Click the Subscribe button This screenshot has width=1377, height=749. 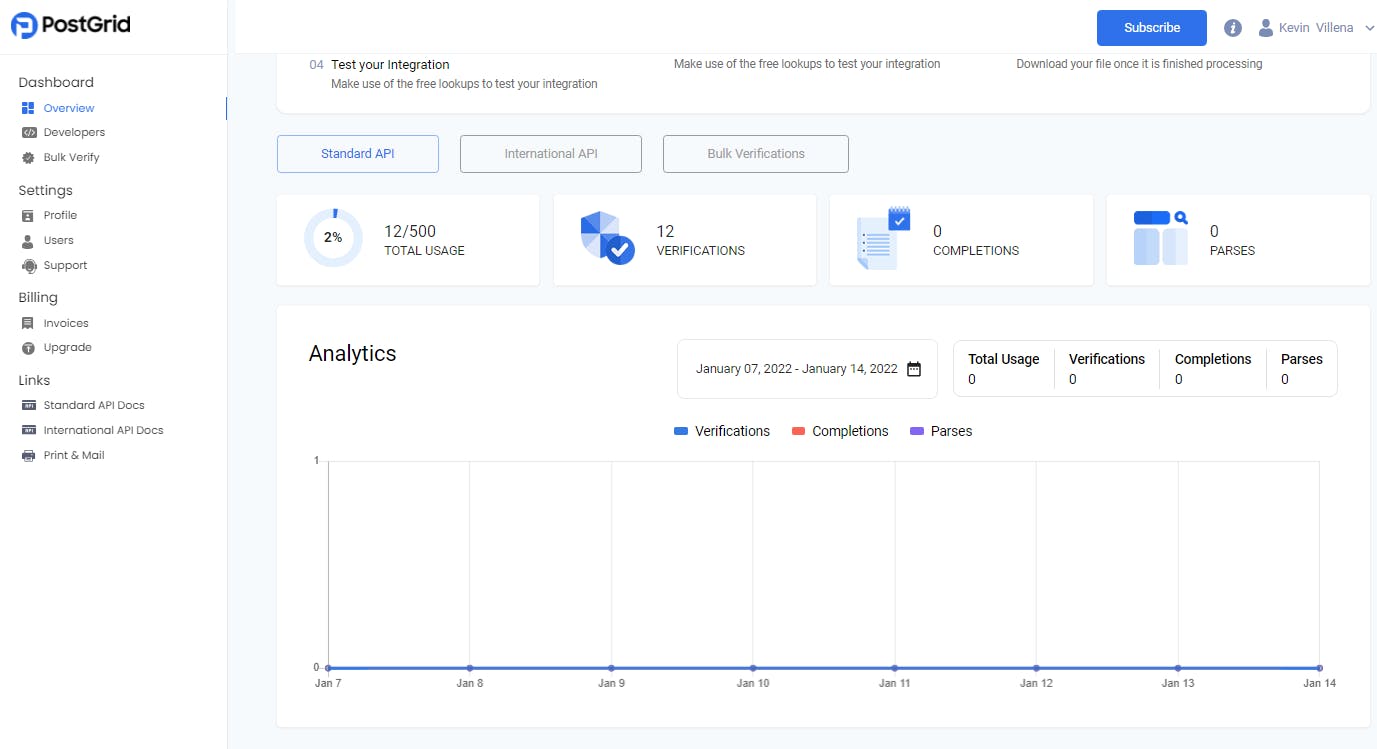[1151, 28]
